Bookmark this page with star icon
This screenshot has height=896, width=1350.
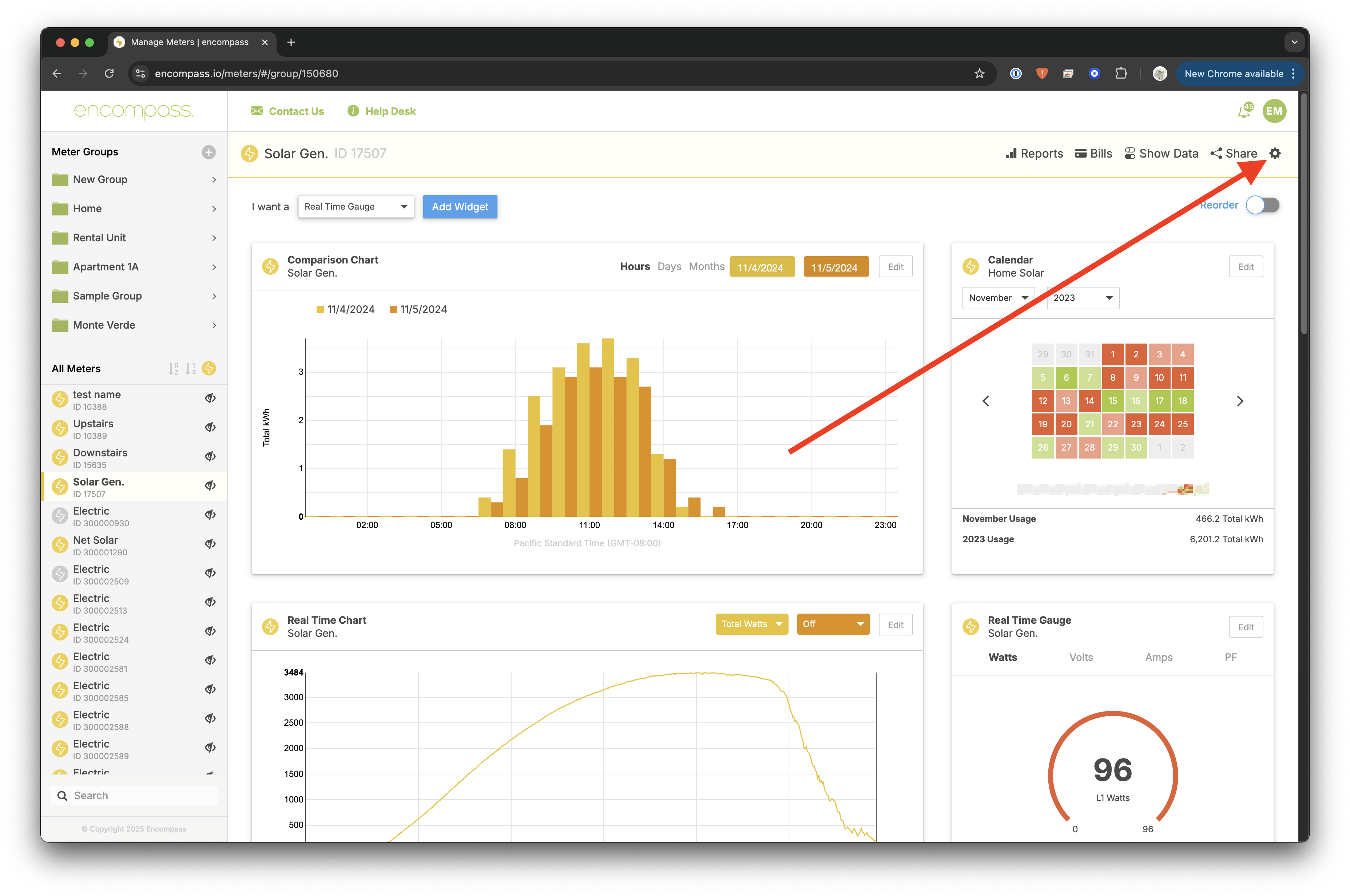979,74
